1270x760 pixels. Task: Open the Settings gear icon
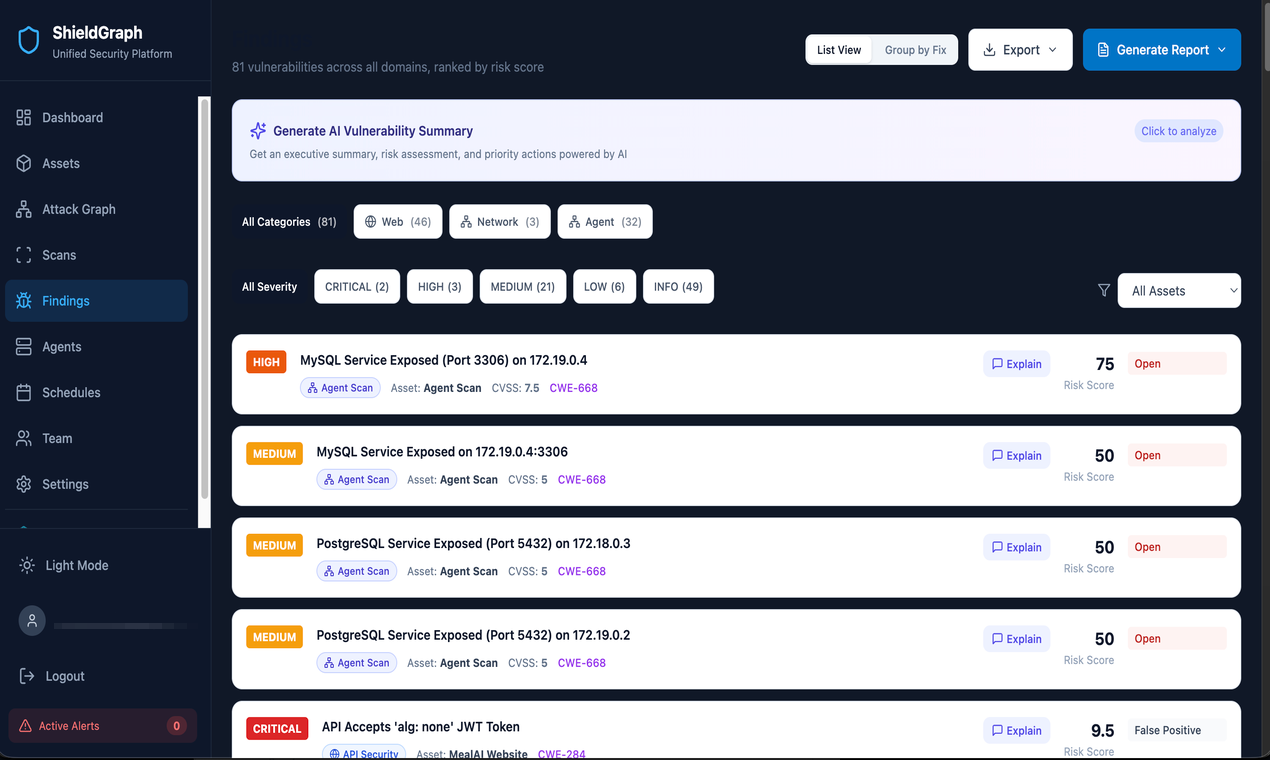pos(23,483)
